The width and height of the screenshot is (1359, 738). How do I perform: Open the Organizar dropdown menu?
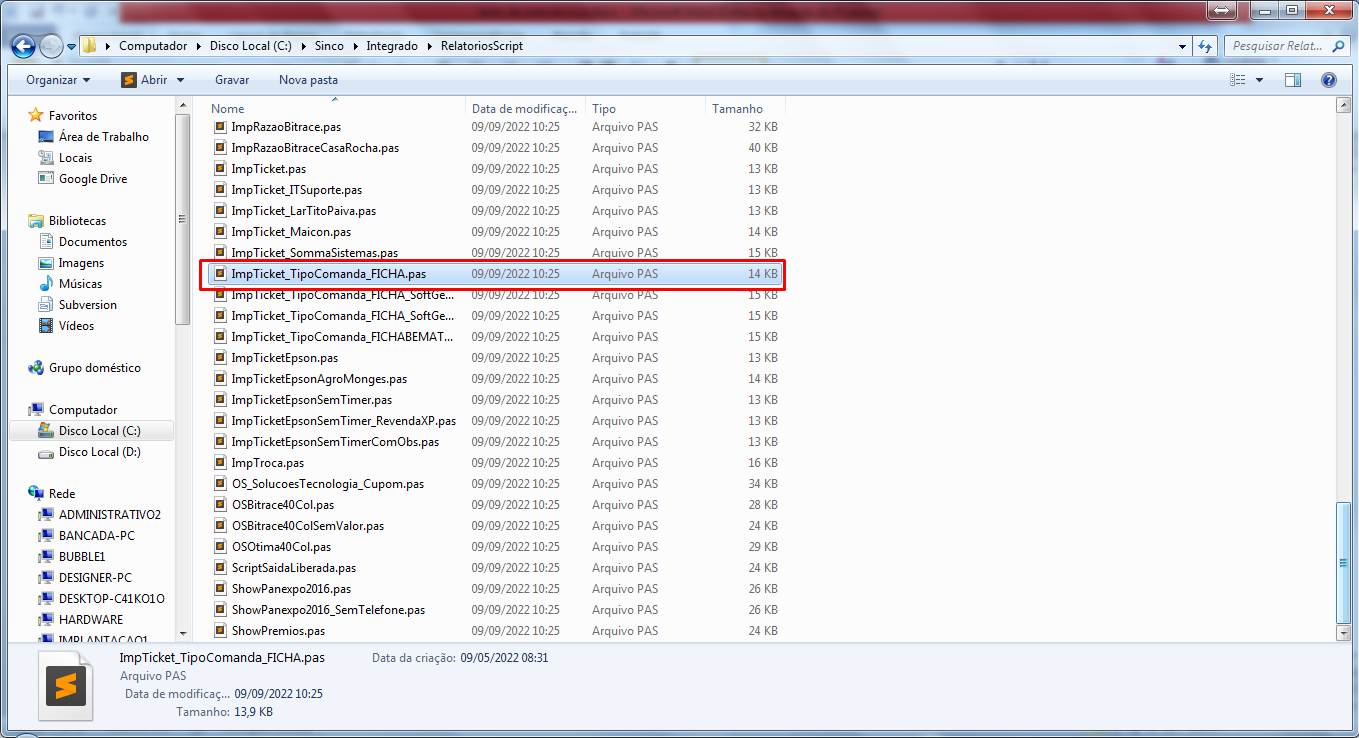58,80
